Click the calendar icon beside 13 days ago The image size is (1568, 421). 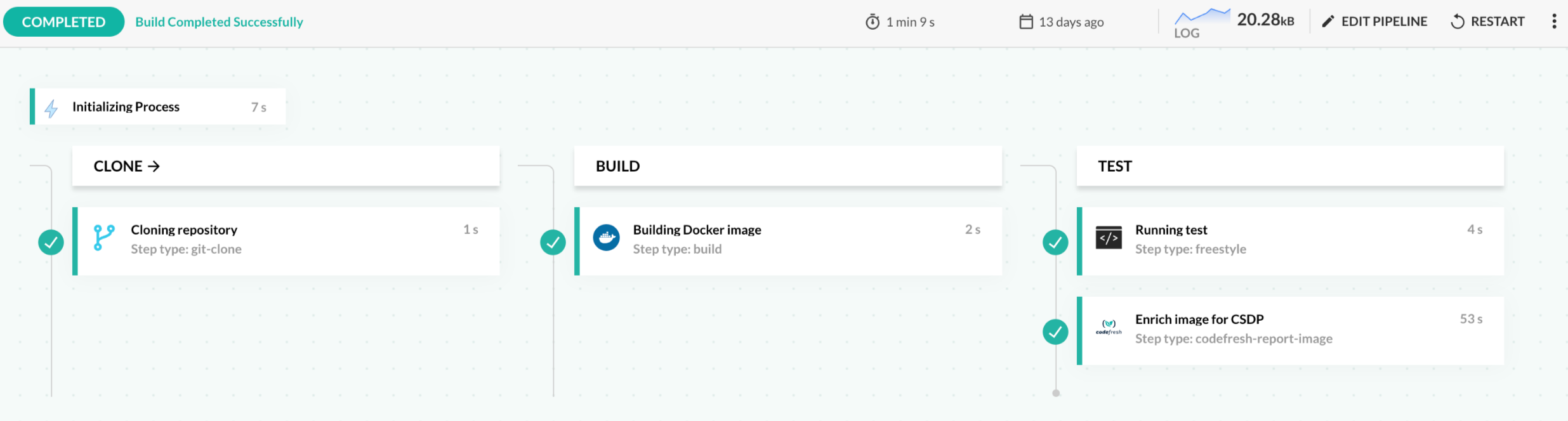pos(1025,22)
